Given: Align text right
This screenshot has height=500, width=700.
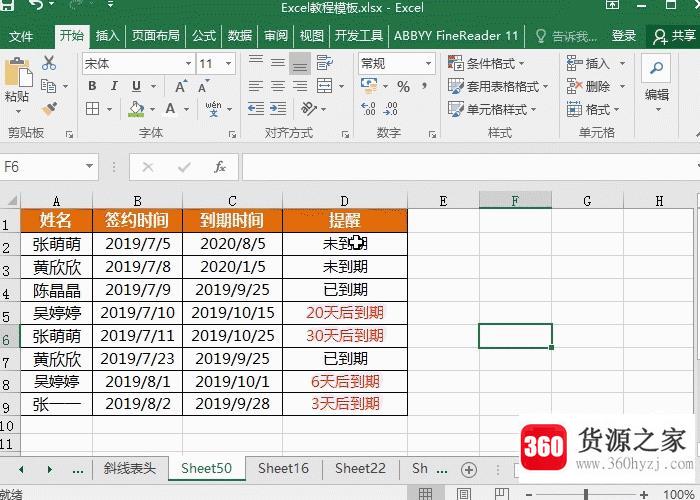Looking at the screenshot, I should click(300, 86).
